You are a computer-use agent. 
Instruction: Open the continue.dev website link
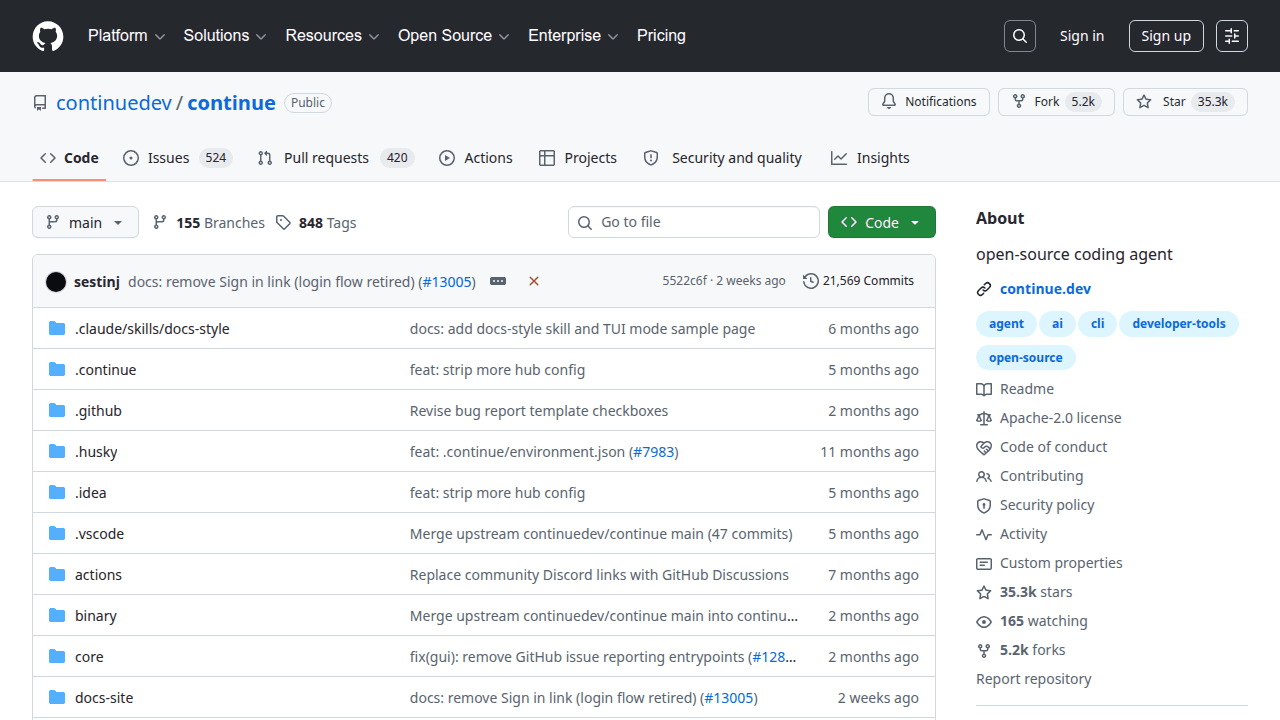click(x=1045, y=289)
